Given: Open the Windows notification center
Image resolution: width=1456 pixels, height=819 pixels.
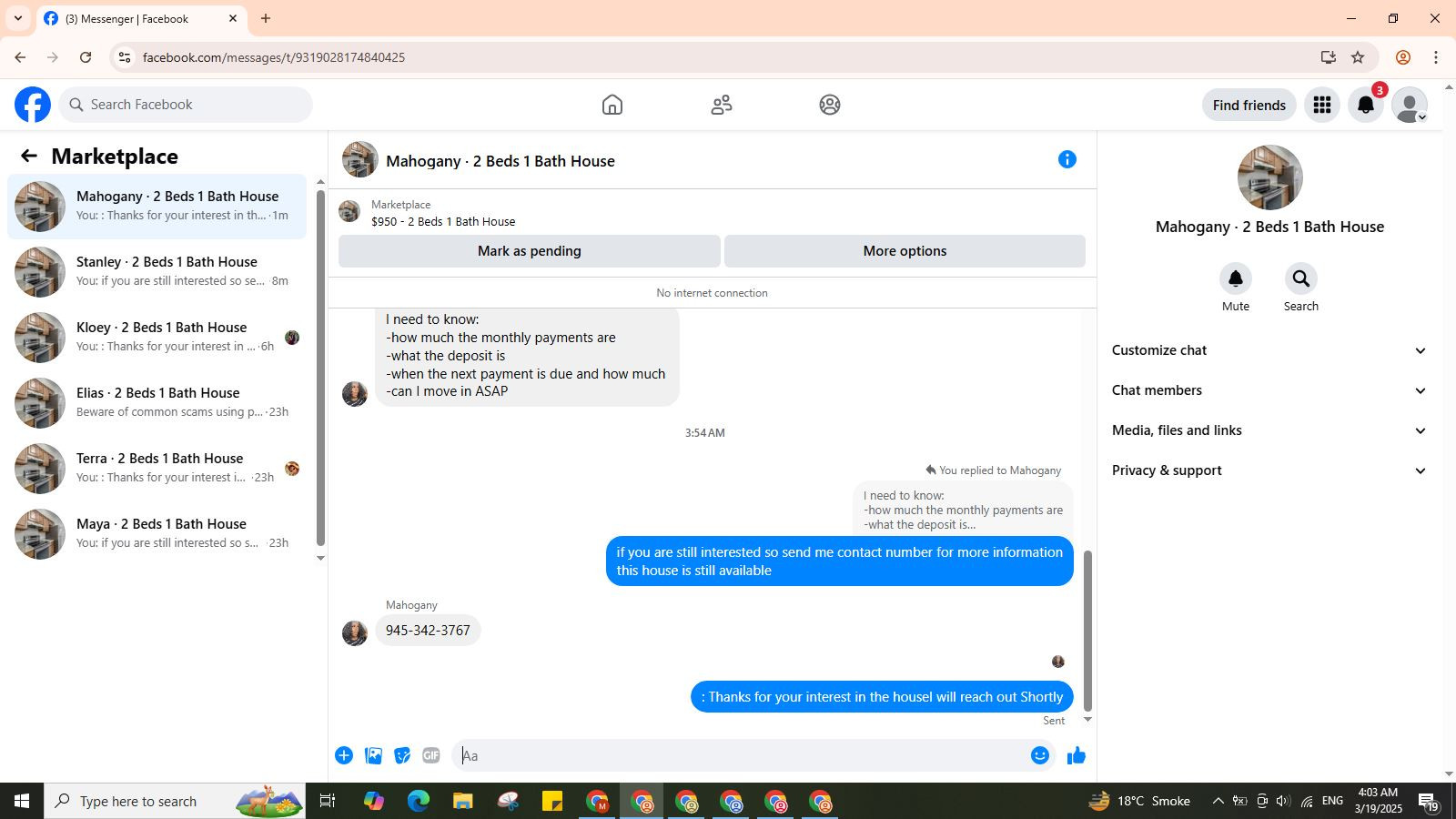Looking at the screenshot, I should (x=1428, y=801).
